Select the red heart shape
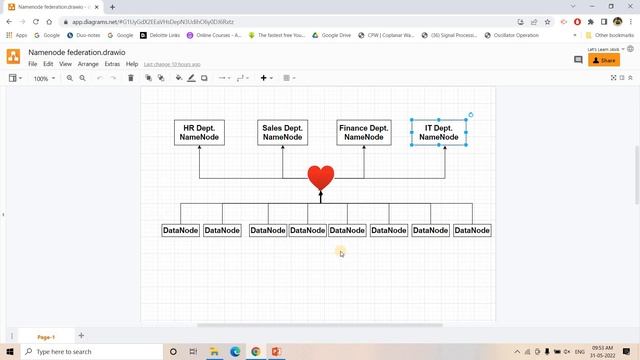 321,177
